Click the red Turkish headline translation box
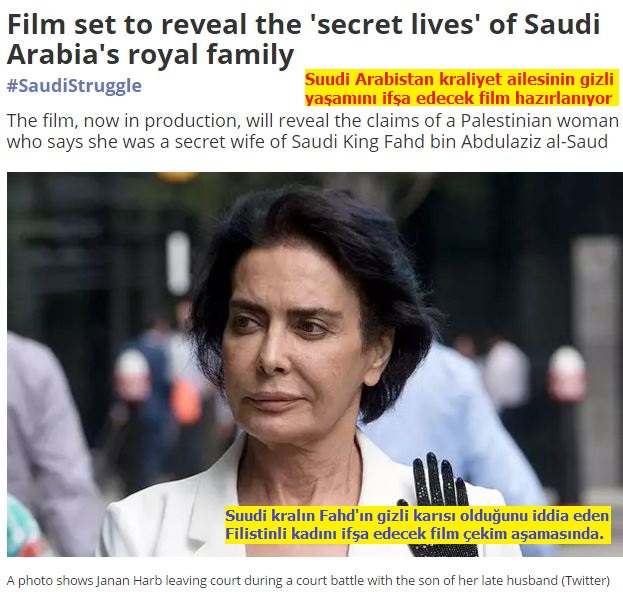The width and height of the screenshot is (623, 597). pos(461,88)
